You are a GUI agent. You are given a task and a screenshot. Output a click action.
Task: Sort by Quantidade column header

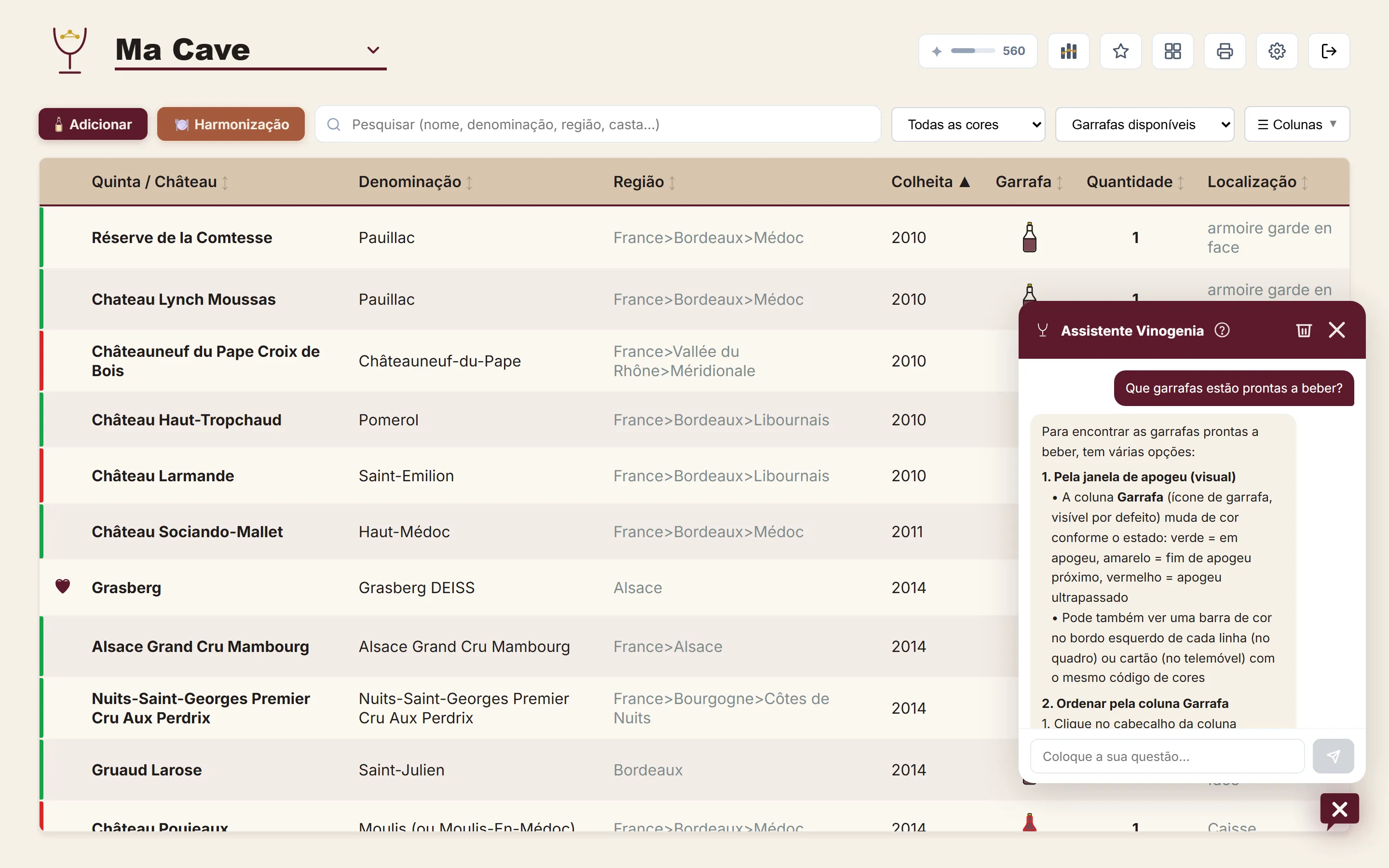pos(1135,182)
